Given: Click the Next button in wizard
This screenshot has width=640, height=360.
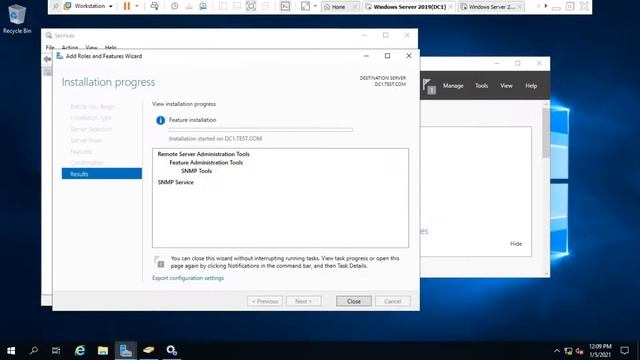Looking at the screenshot, I should pos(304,301).
